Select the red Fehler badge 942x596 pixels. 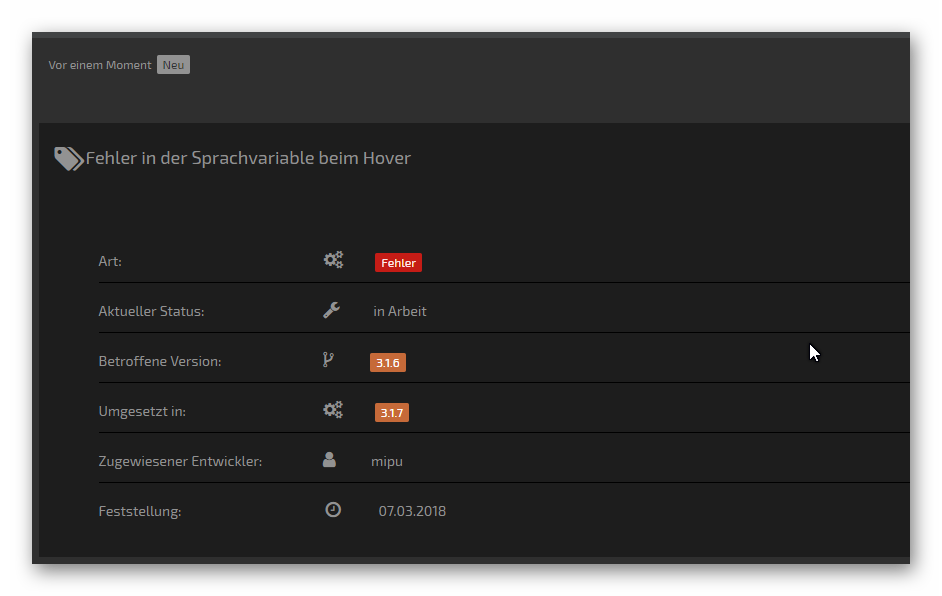(398, 263)
